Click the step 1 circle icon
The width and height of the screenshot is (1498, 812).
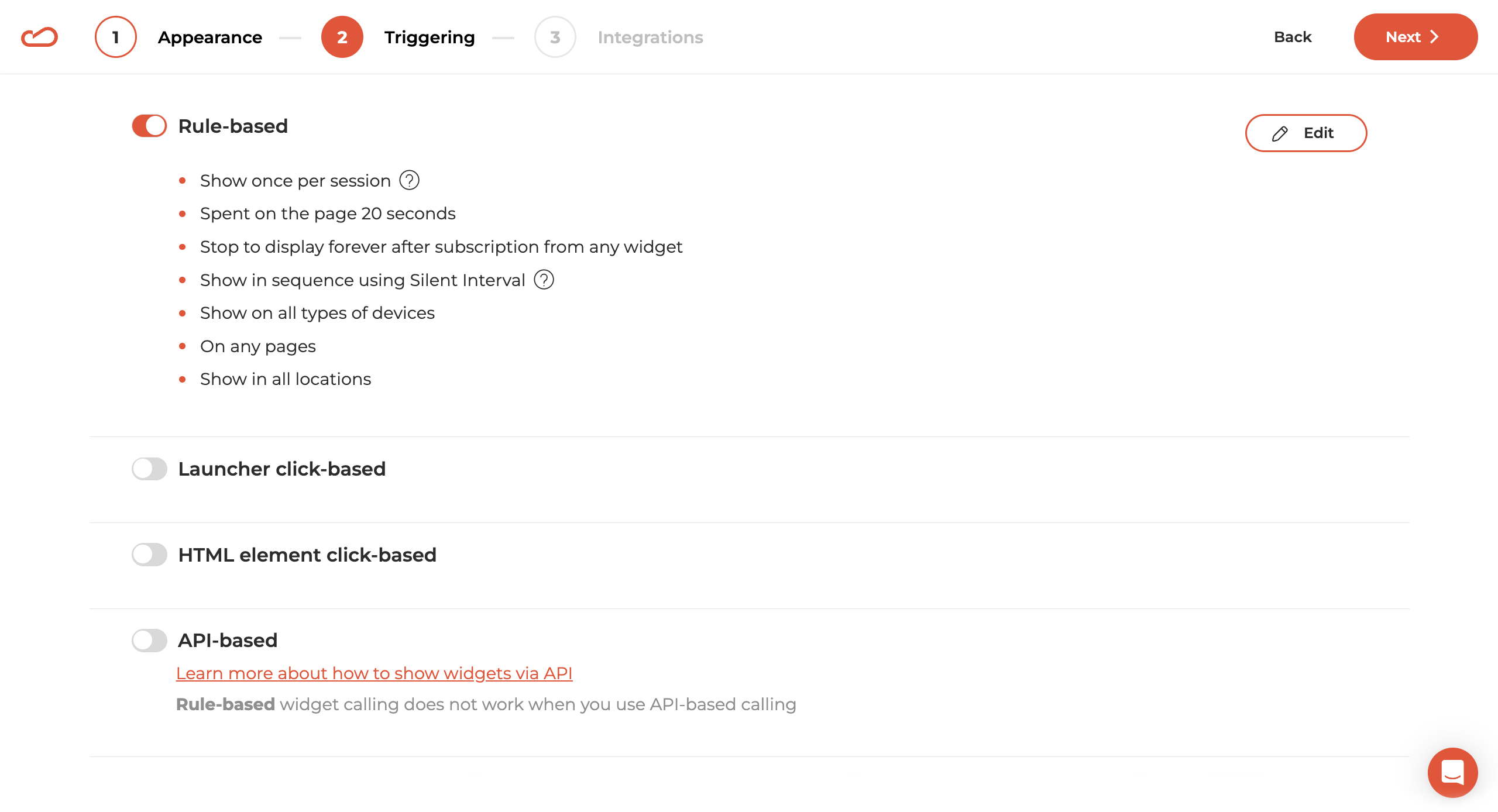pos(116,37)
